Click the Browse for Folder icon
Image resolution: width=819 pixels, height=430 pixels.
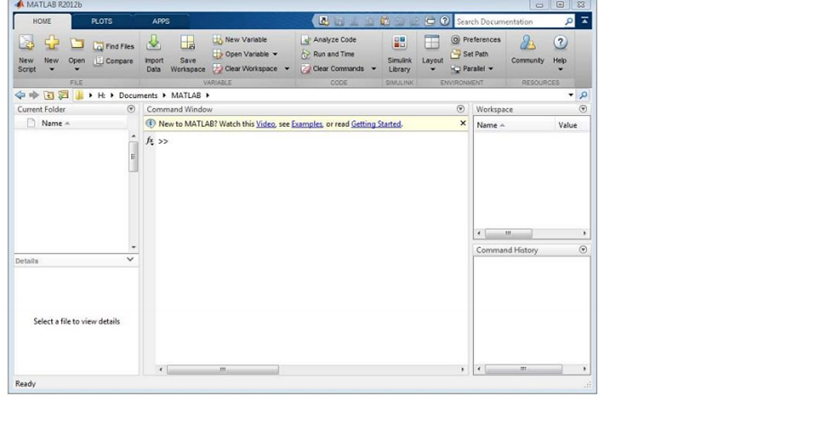64,95
